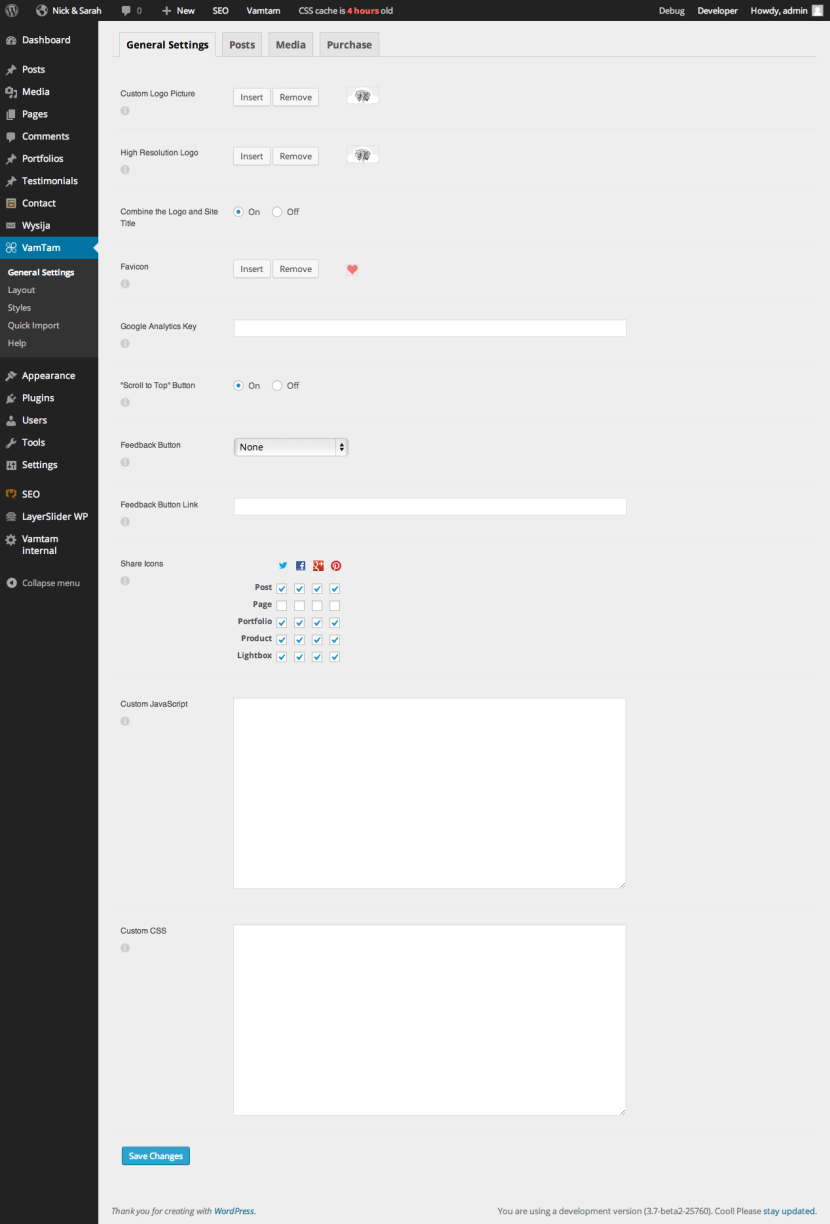The height and width of the screenshot is (1224, 830).
Task: Uncheck Pinterest checkbox for Lightbox row
Action: click(335, 657)
